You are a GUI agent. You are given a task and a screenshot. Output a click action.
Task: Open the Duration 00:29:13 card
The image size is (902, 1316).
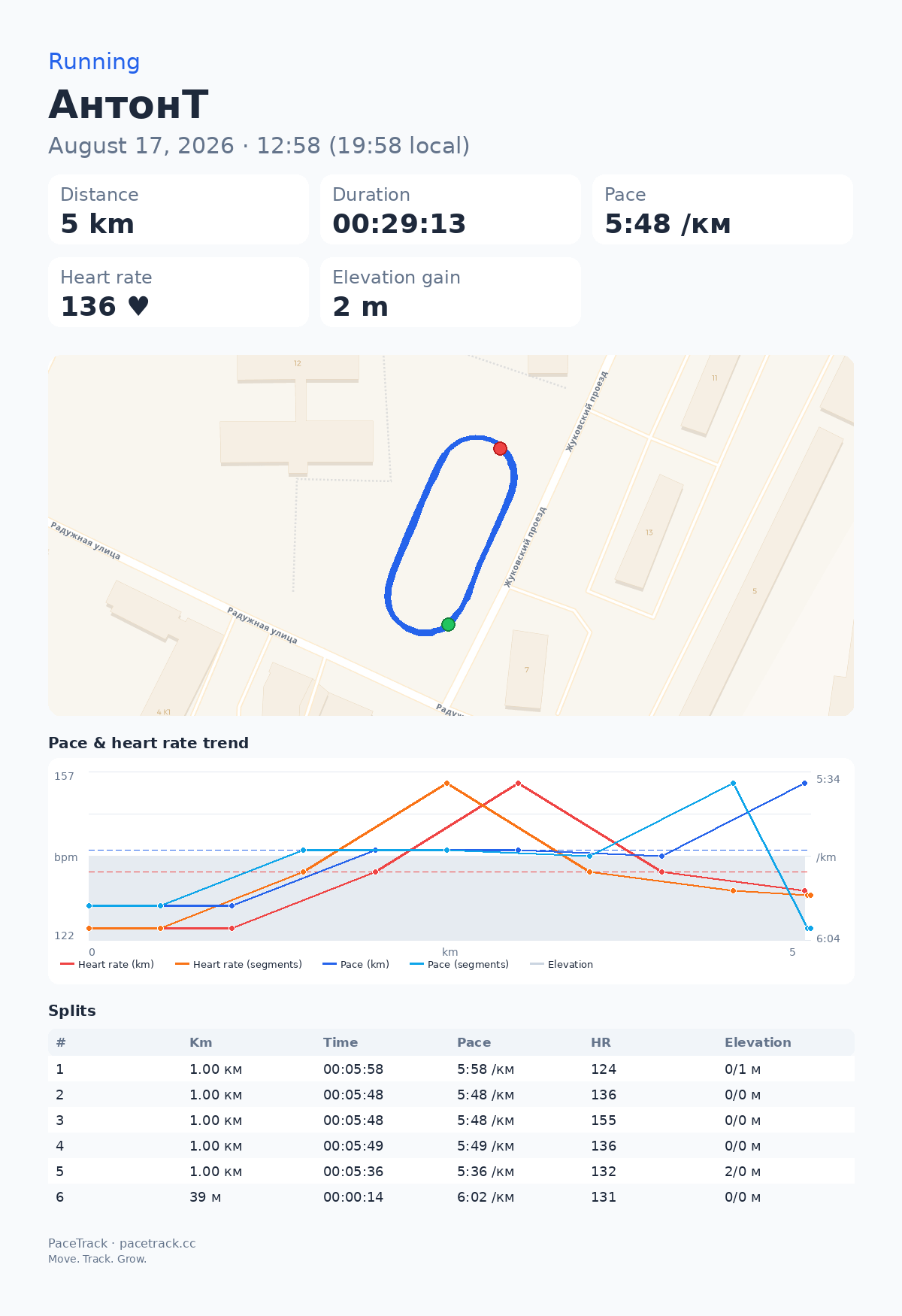(x=450, y=209)
